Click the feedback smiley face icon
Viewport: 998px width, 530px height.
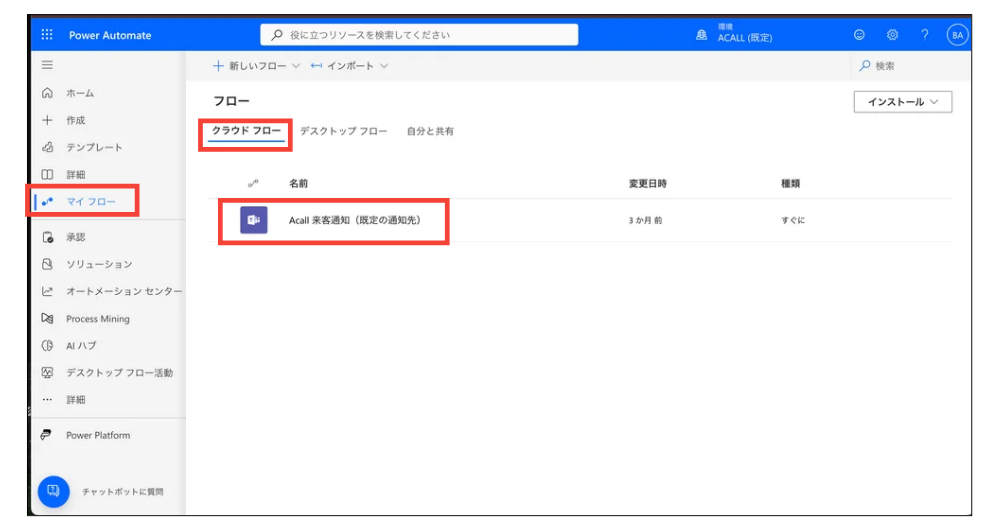(859, 35)
